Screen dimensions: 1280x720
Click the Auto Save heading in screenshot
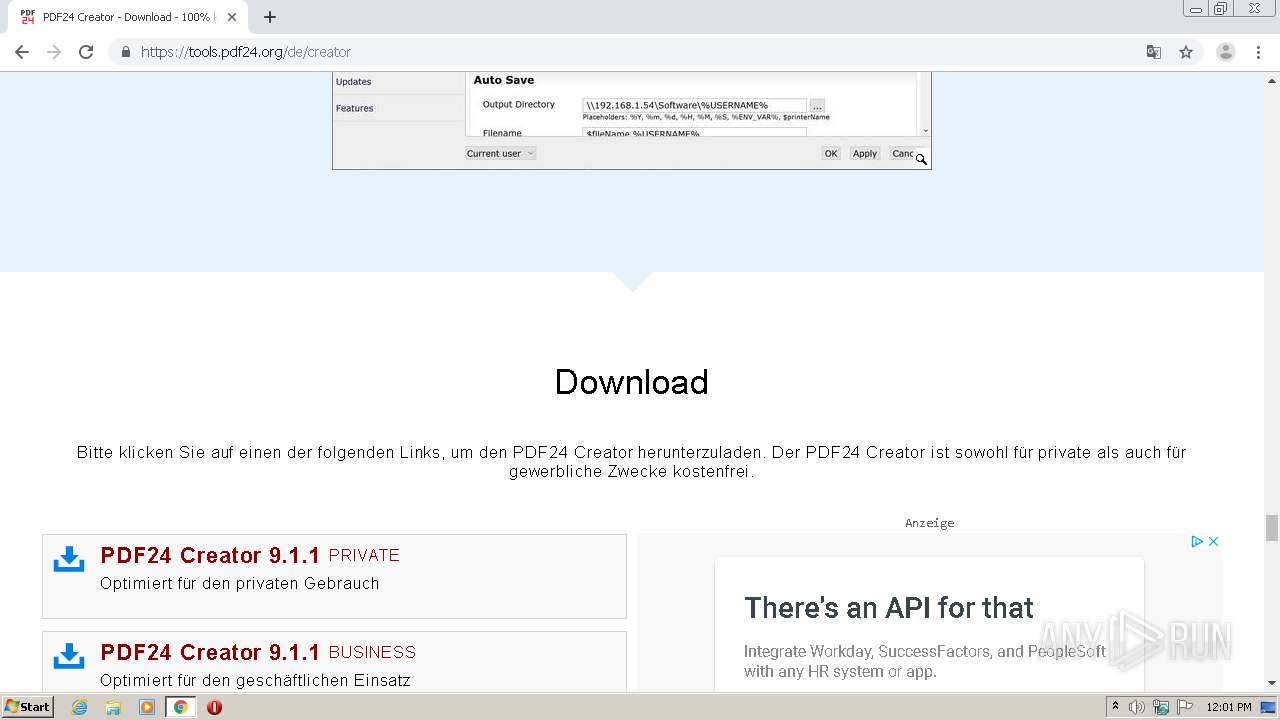(504, 80)
